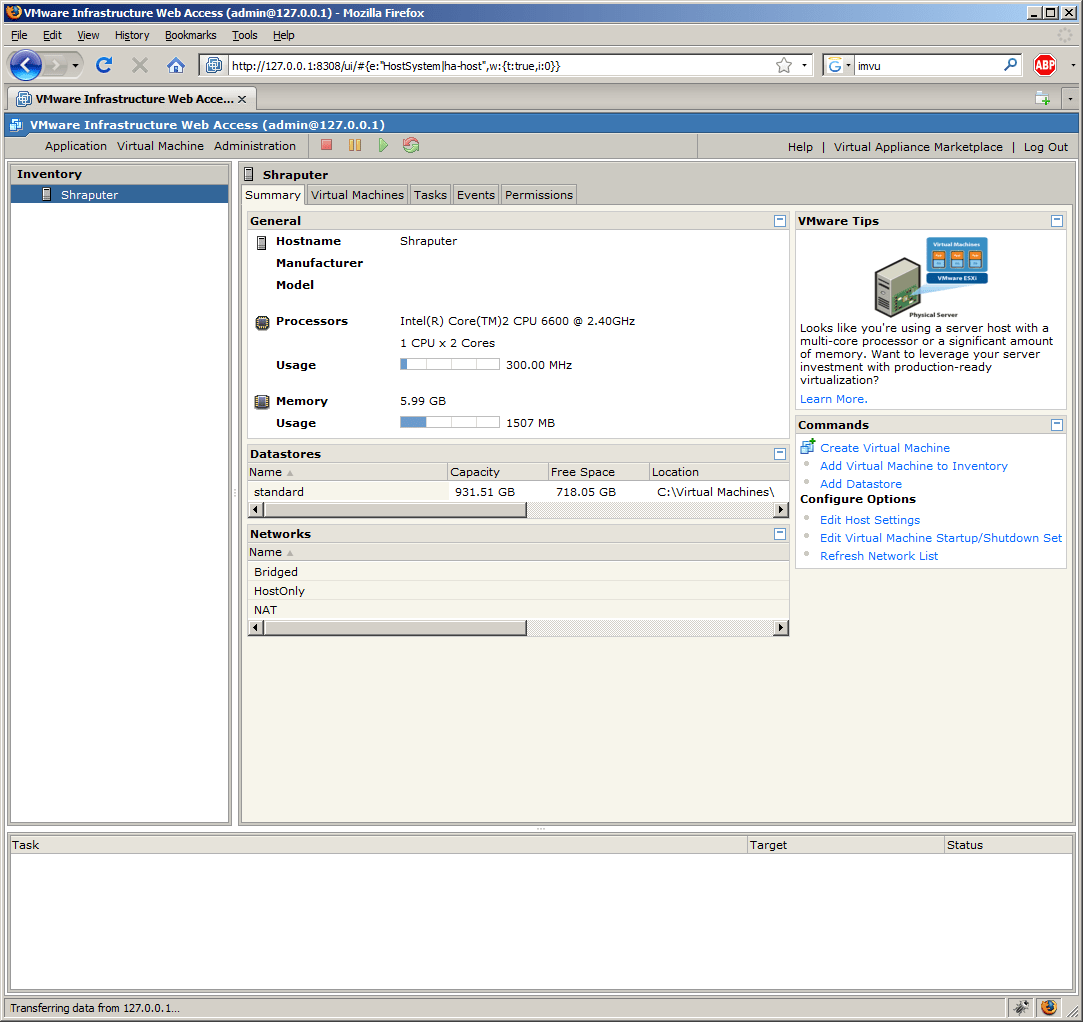Click the Stop loading X icon
The height and width of the screenshot is (1022, 1083).
[140, 66]
